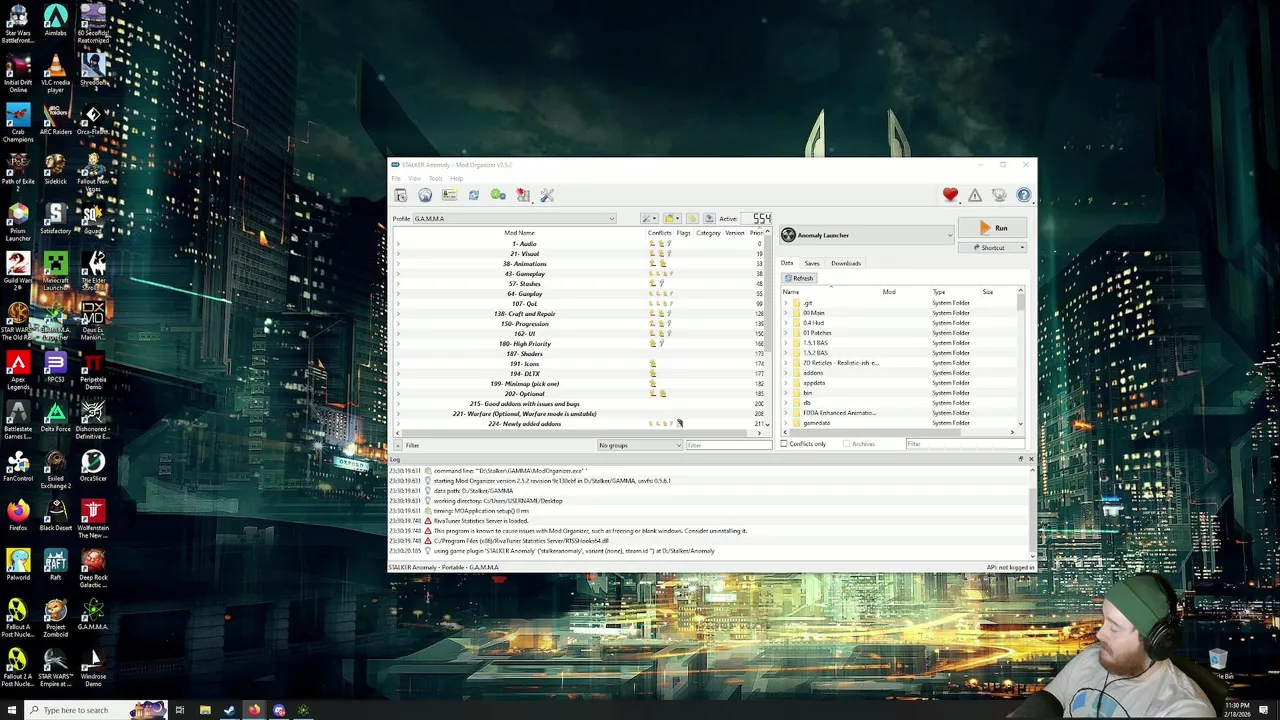
Task: Enable the Conflicts only checkbox
Action: 784,444
